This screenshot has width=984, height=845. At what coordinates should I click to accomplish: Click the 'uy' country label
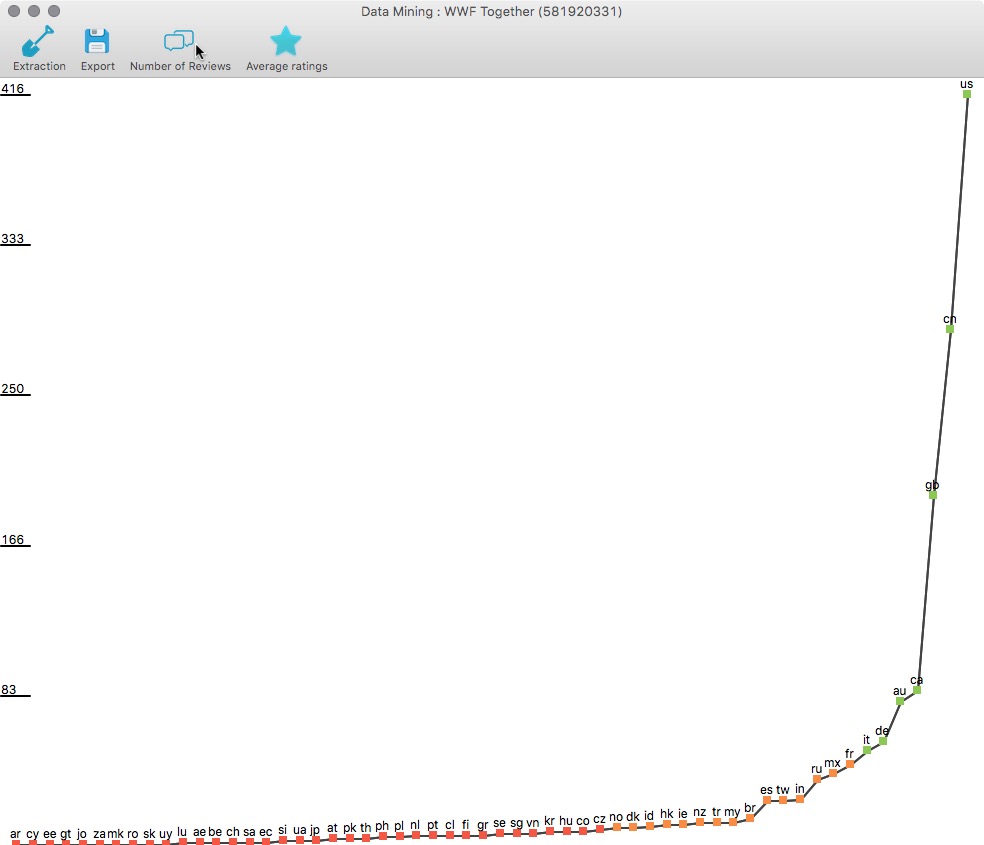coord(165,834)
